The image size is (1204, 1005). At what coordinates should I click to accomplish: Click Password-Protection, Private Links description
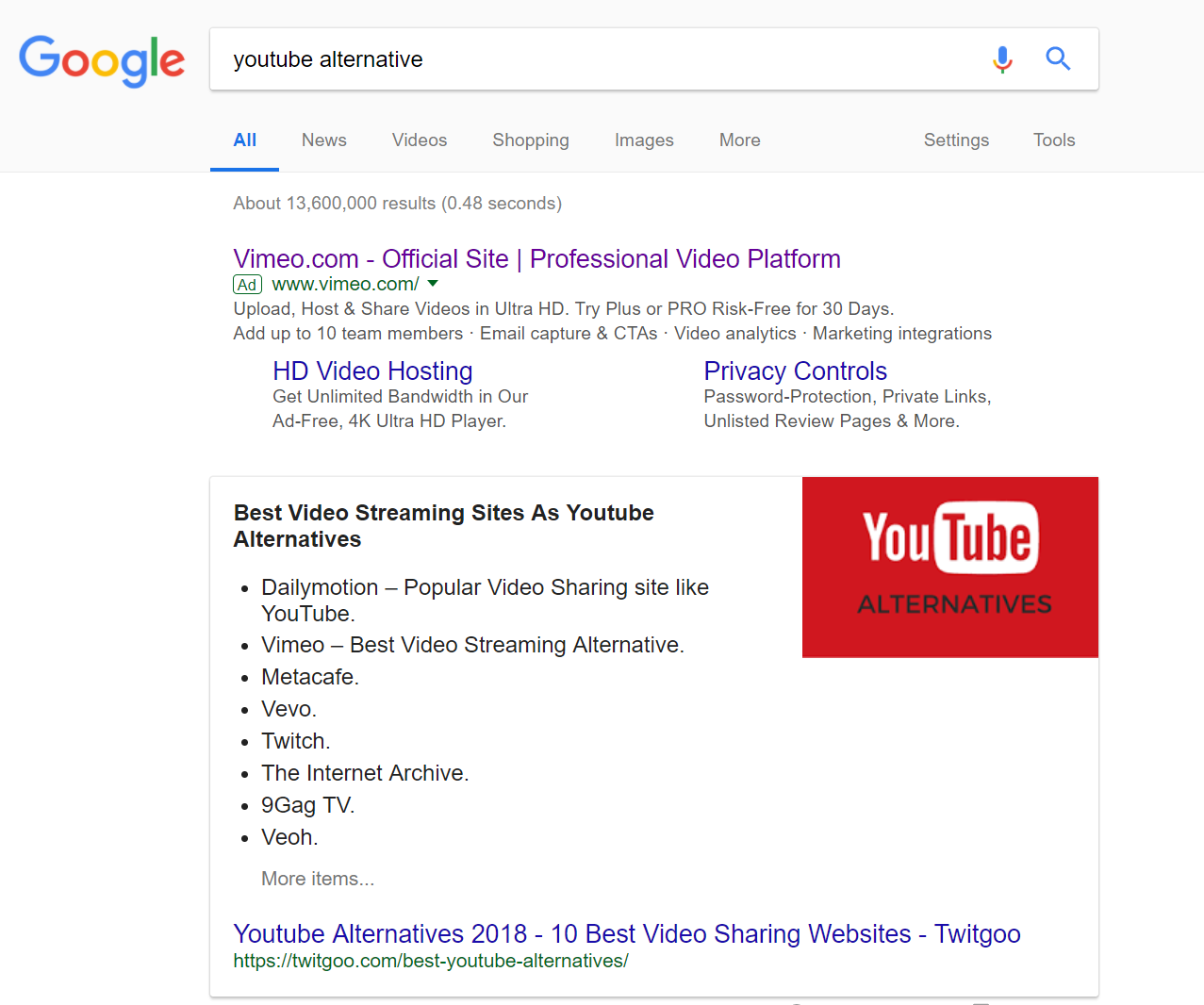[x=848, y=409]
